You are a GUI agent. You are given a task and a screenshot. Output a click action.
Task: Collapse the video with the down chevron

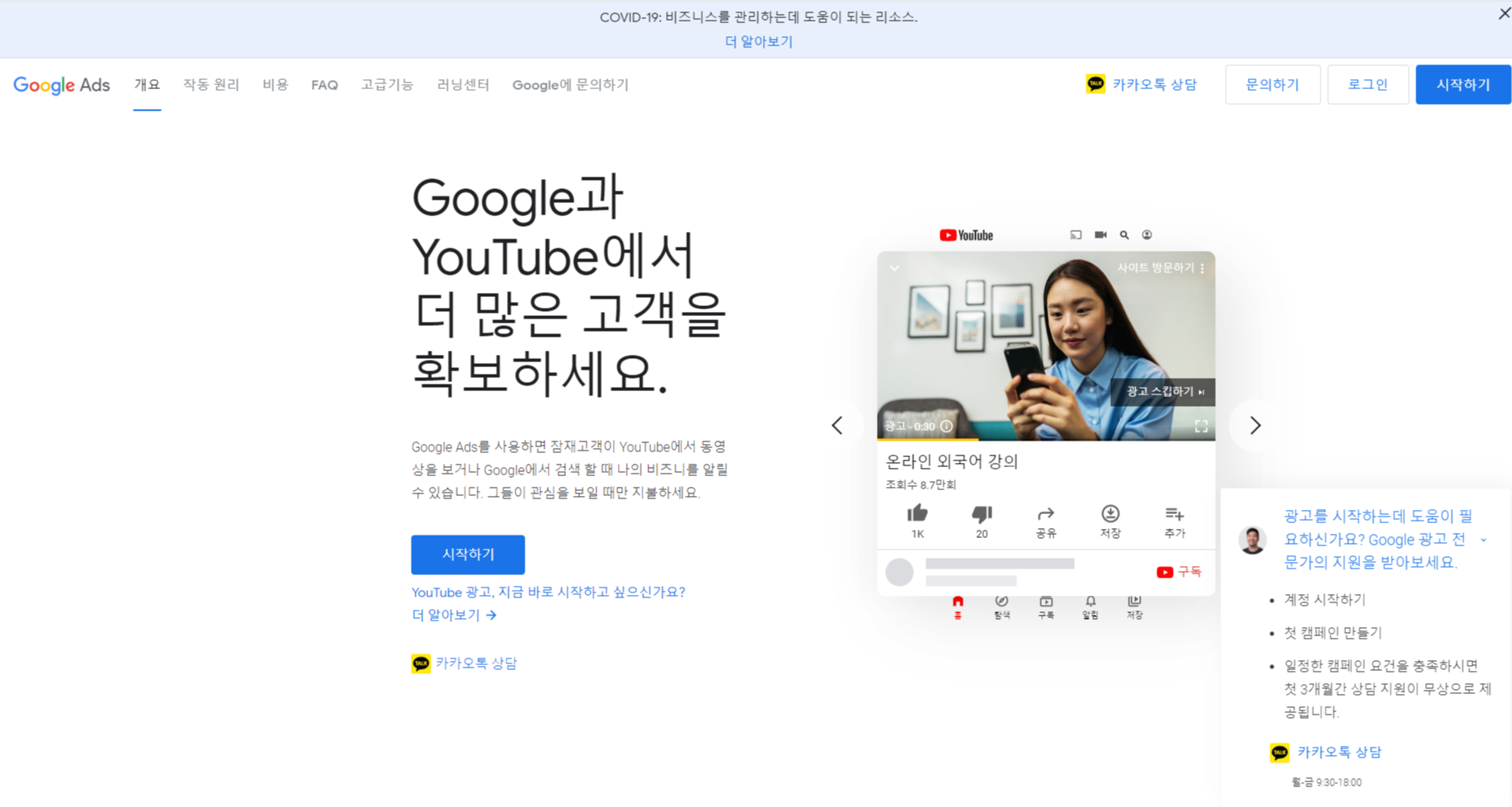tap(894, 267)
